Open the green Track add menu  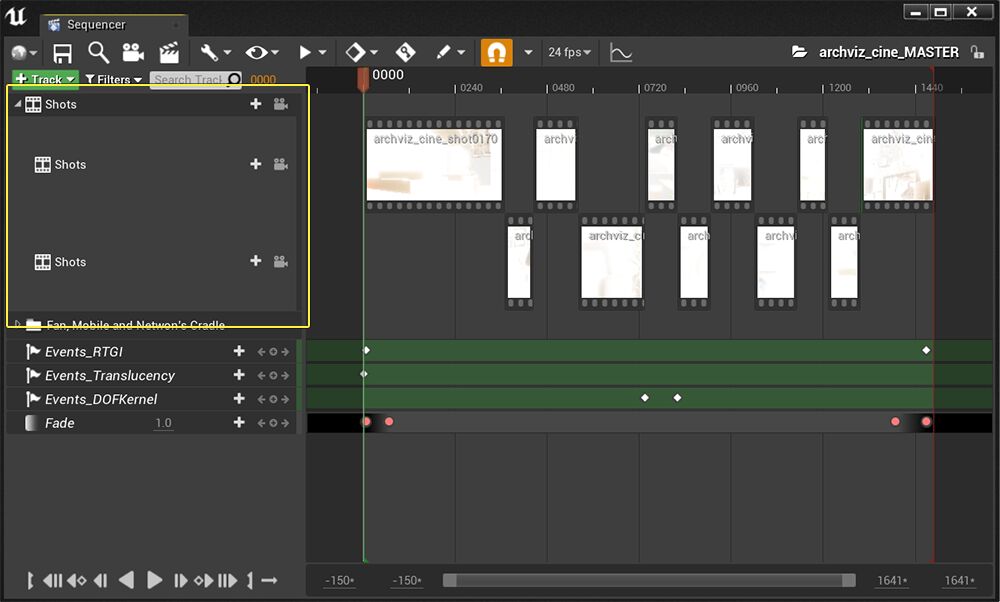[45, 79]
